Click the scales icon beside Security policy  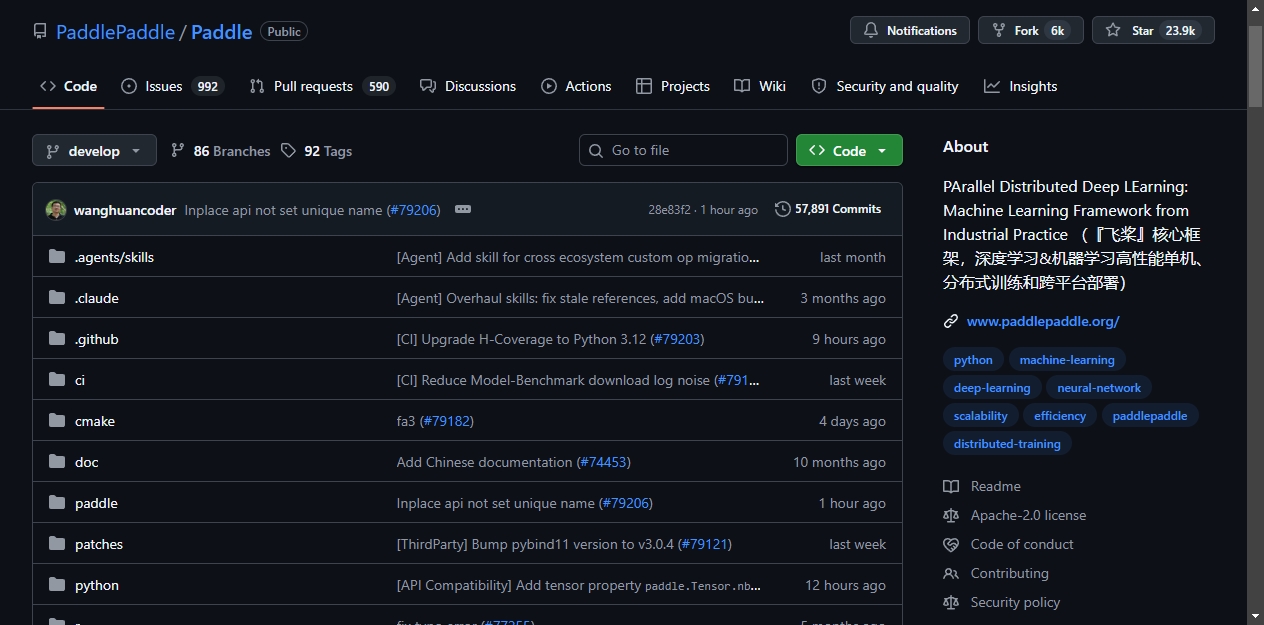tap(951, 602)
